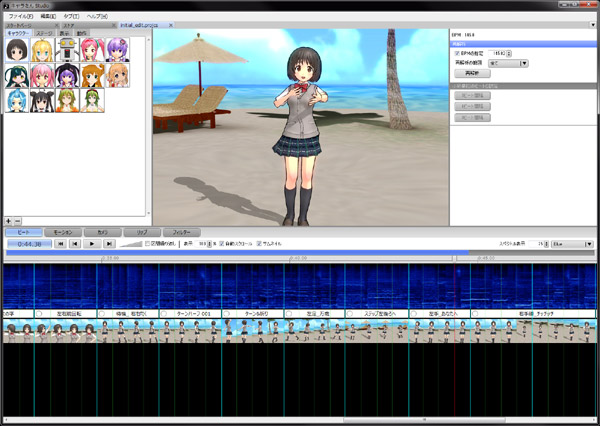Select the black-haired girl character thumbnail

pos(16,50)
